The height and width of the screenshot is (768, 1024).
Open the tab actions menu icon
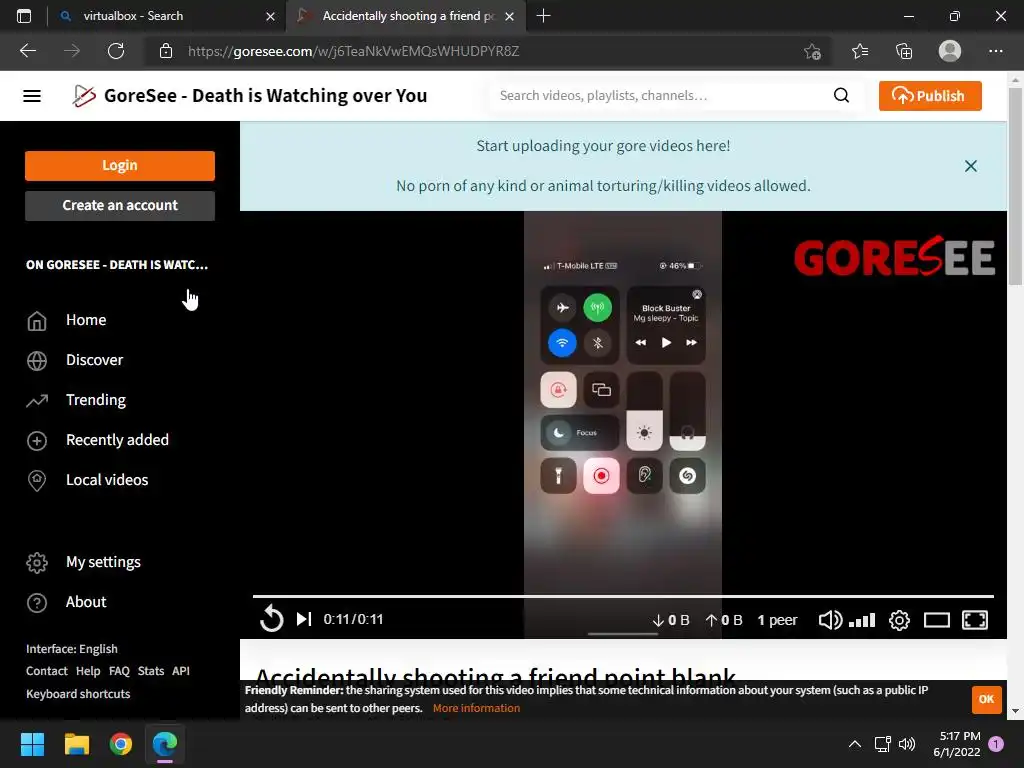click(x=24, y=16)
